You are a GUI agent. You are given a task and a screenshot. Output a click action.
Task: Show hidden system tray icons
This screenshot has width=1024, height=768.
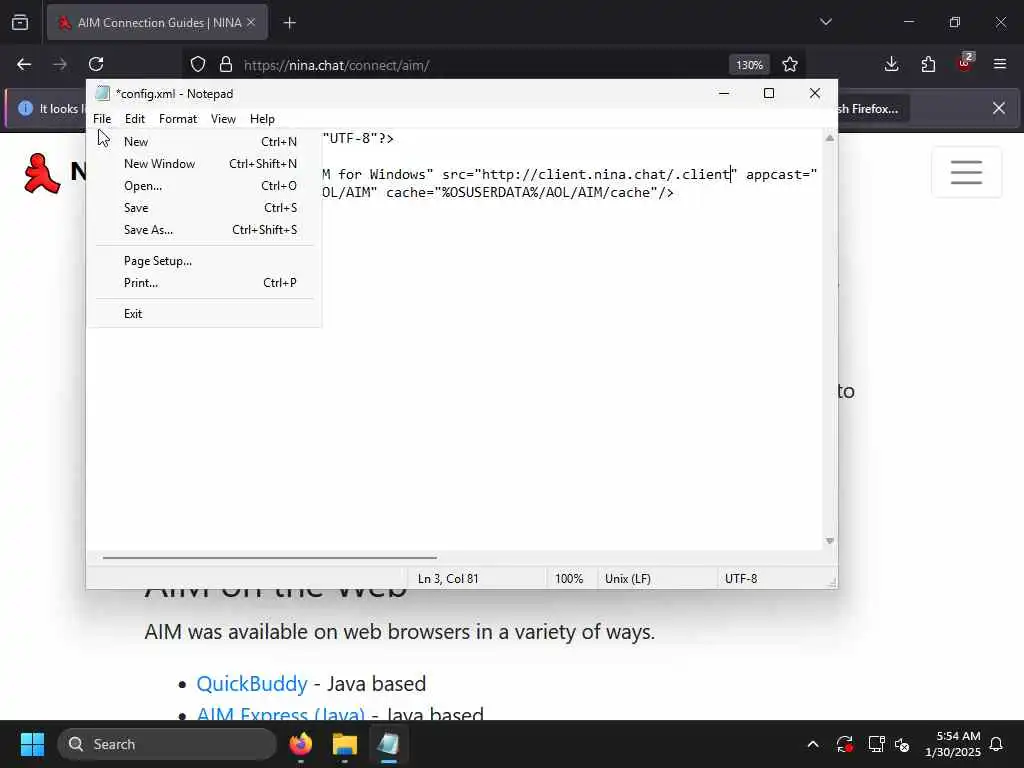point(813,744)
